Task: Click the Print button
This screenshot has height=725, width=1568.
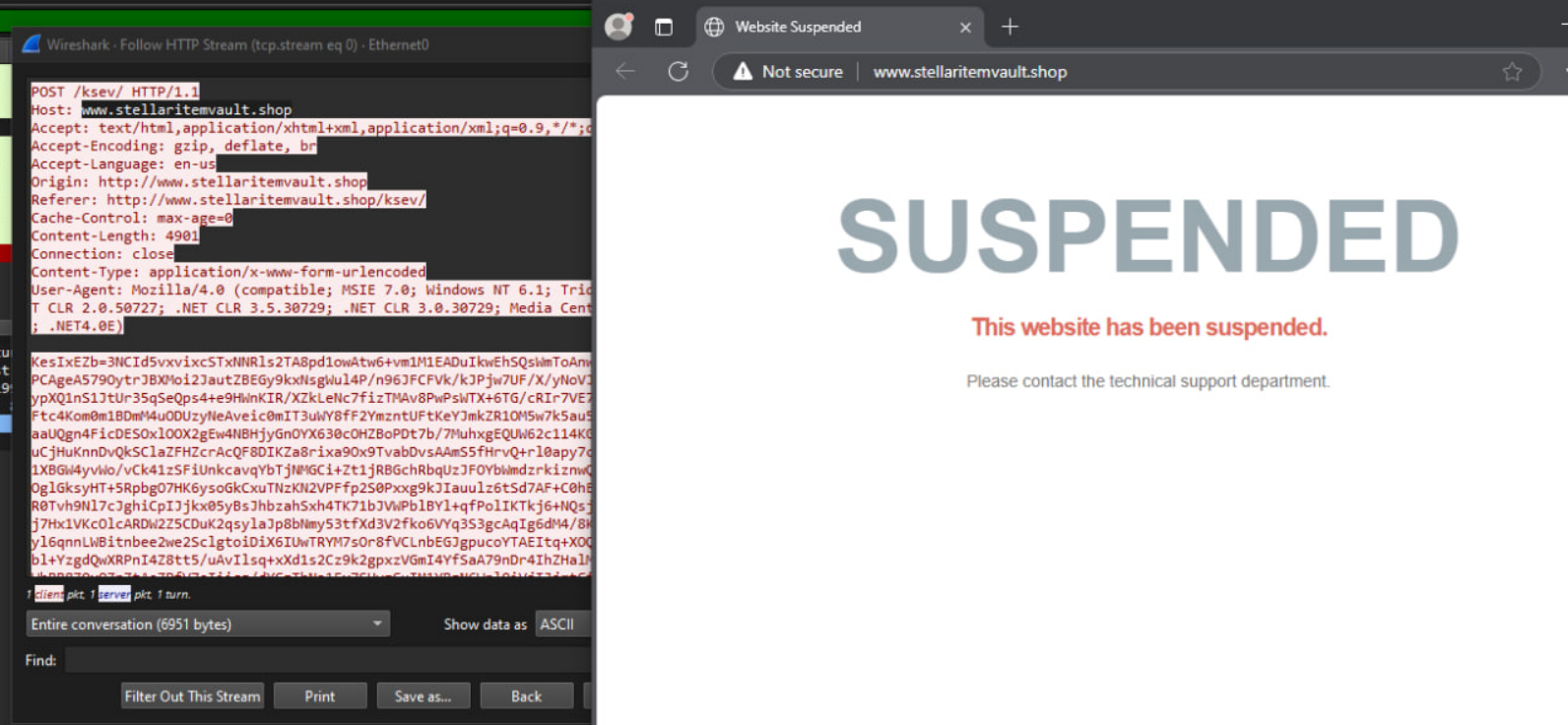Action: 320,695
